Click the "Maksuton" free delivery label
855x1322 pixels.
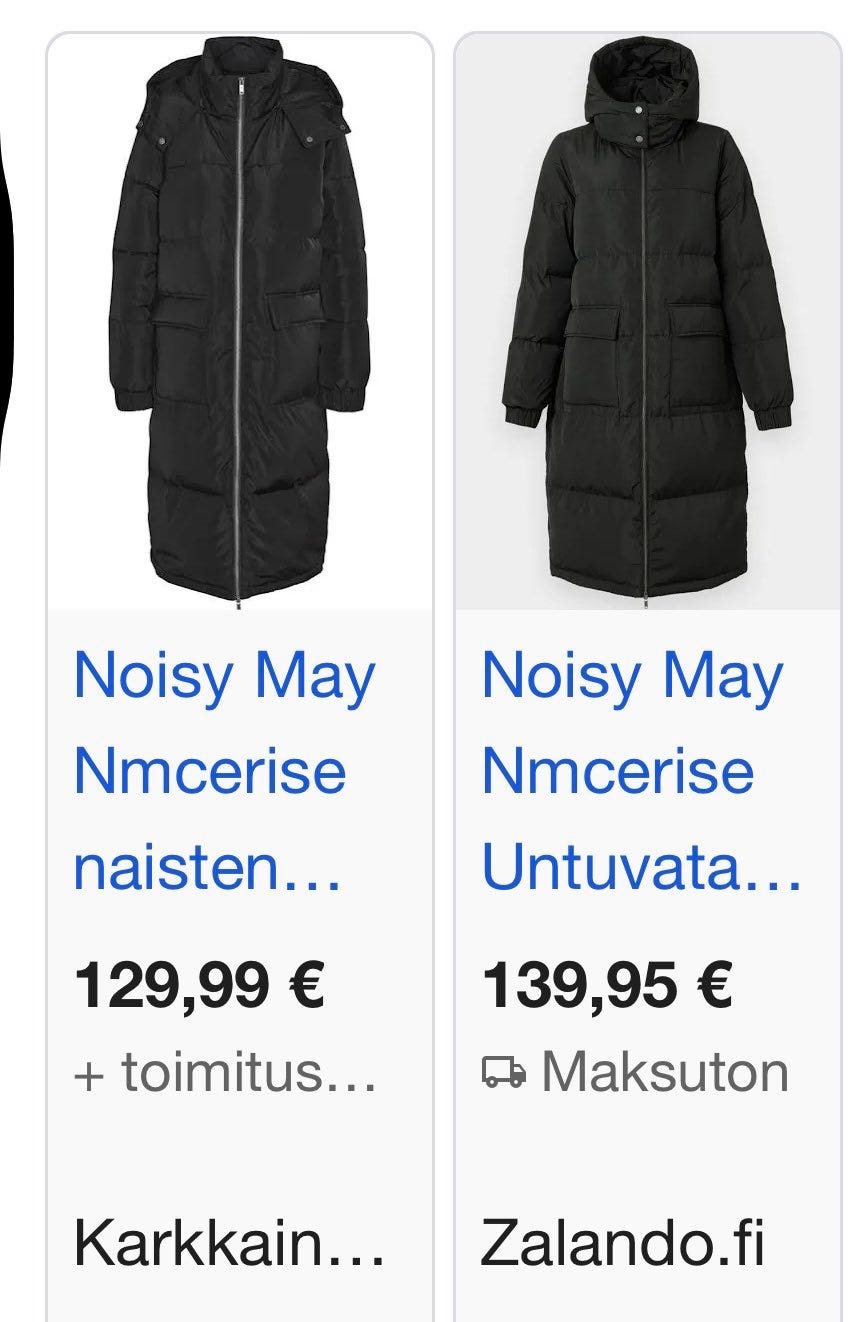click(x=665, y=1072)
